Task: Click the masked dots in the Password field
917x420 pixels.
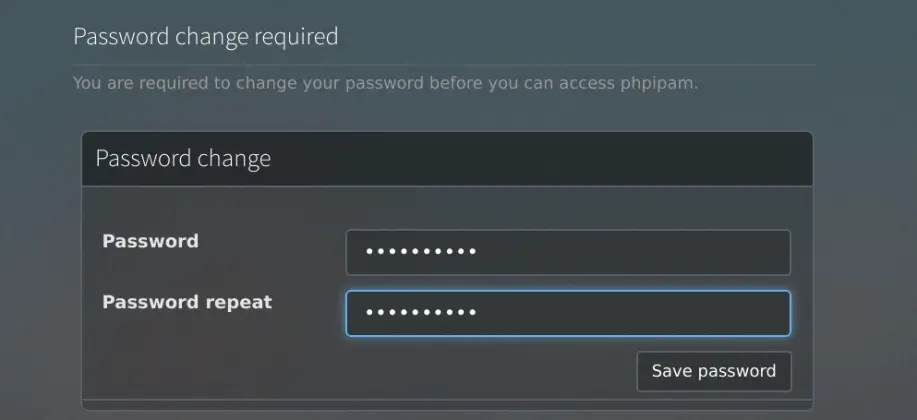Action: tap(420, 252)
